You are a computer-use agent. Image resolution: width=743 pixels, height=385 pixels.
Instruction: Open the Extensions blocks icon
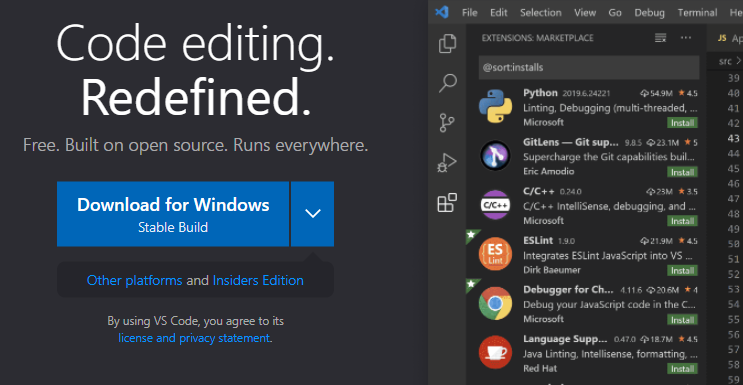point(447,202)
